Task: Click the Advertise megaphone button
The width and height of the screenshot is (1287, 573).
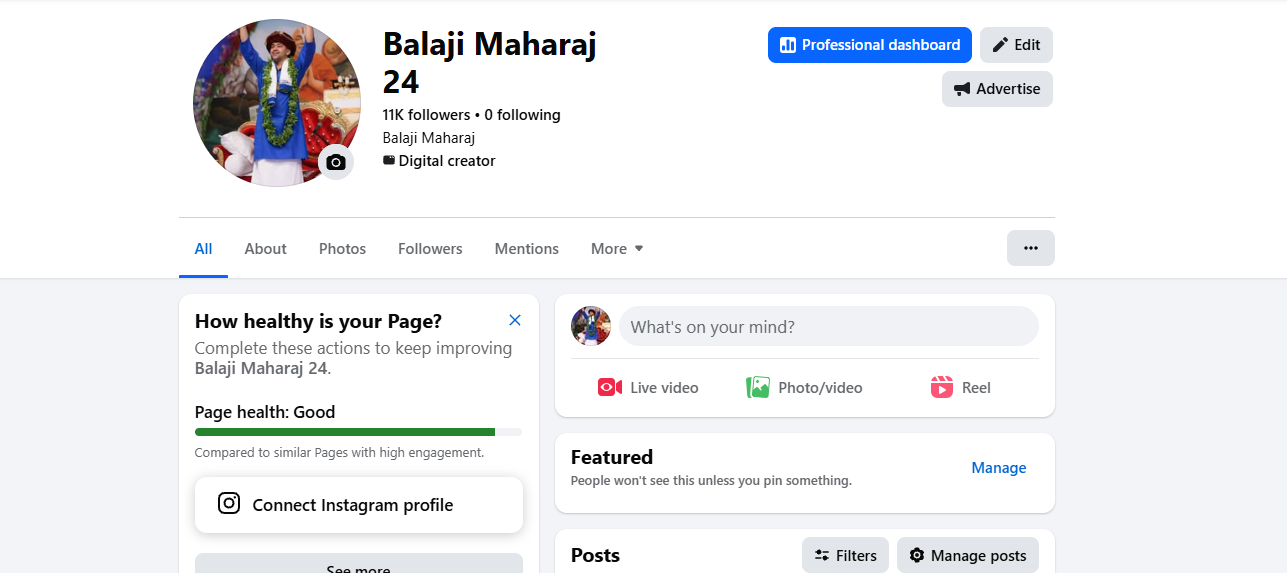Action: click(997, 89)
